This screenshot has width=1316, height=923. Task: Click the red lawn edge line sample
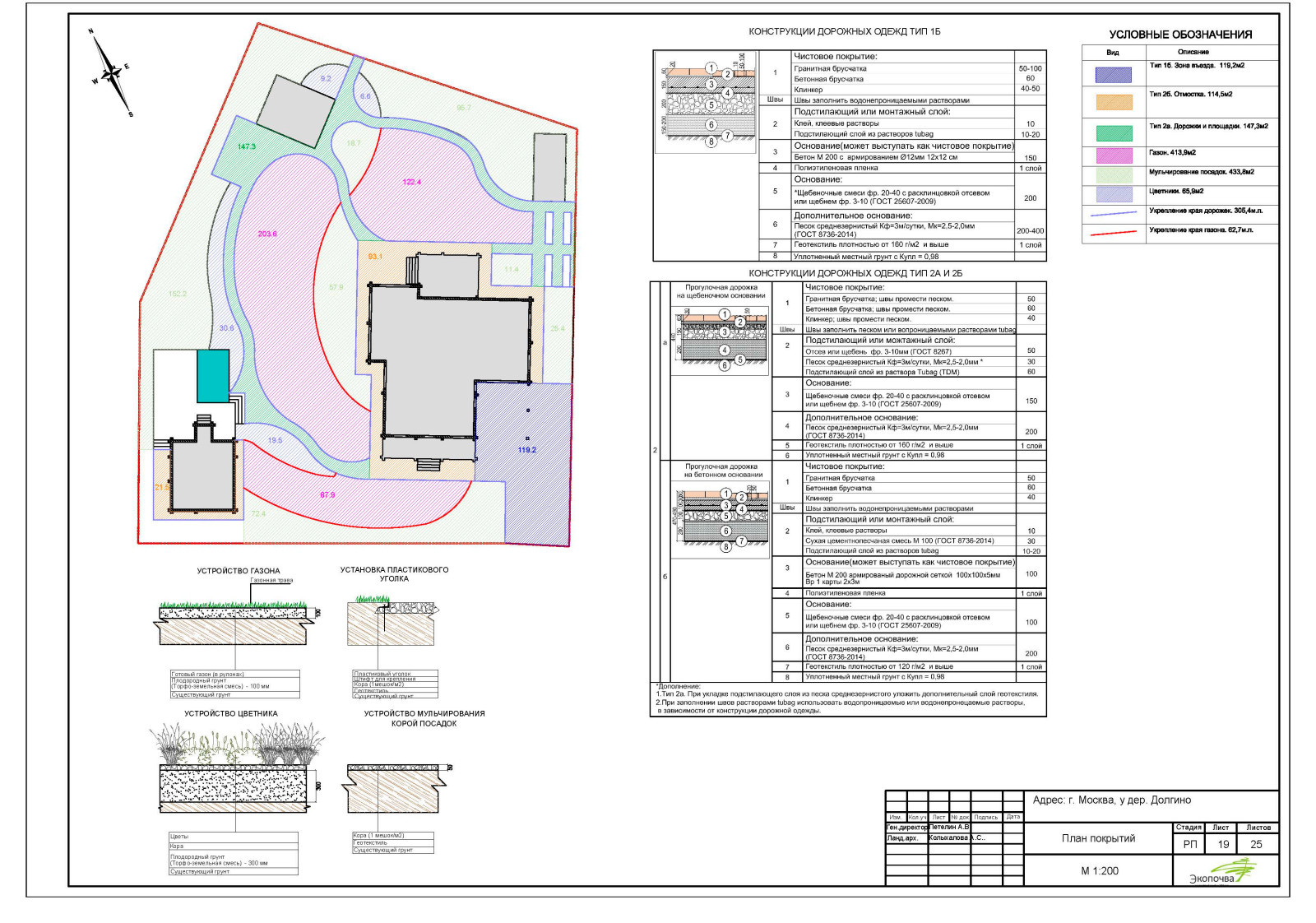point(1113,234)
